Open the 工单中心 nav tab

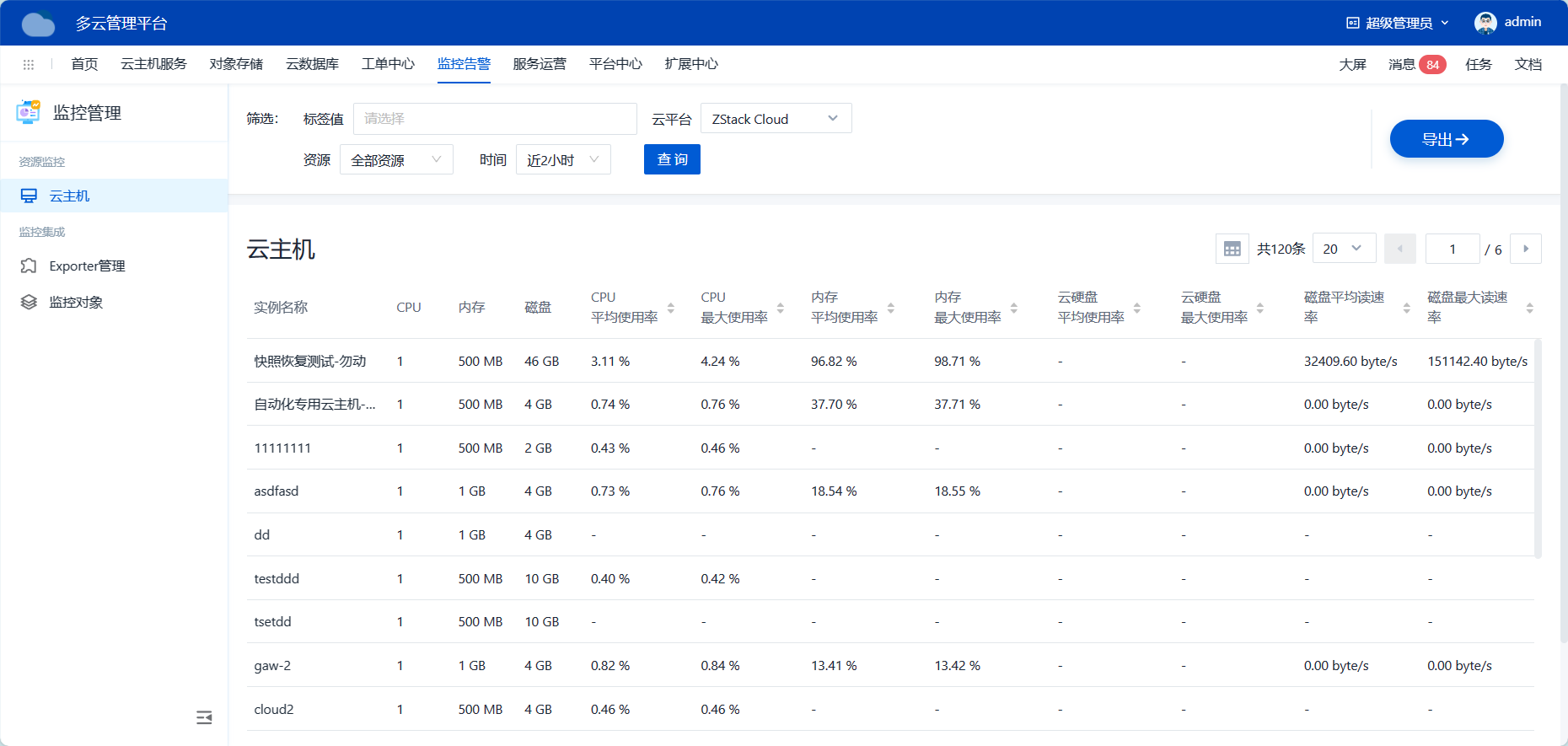coord(388,64)
